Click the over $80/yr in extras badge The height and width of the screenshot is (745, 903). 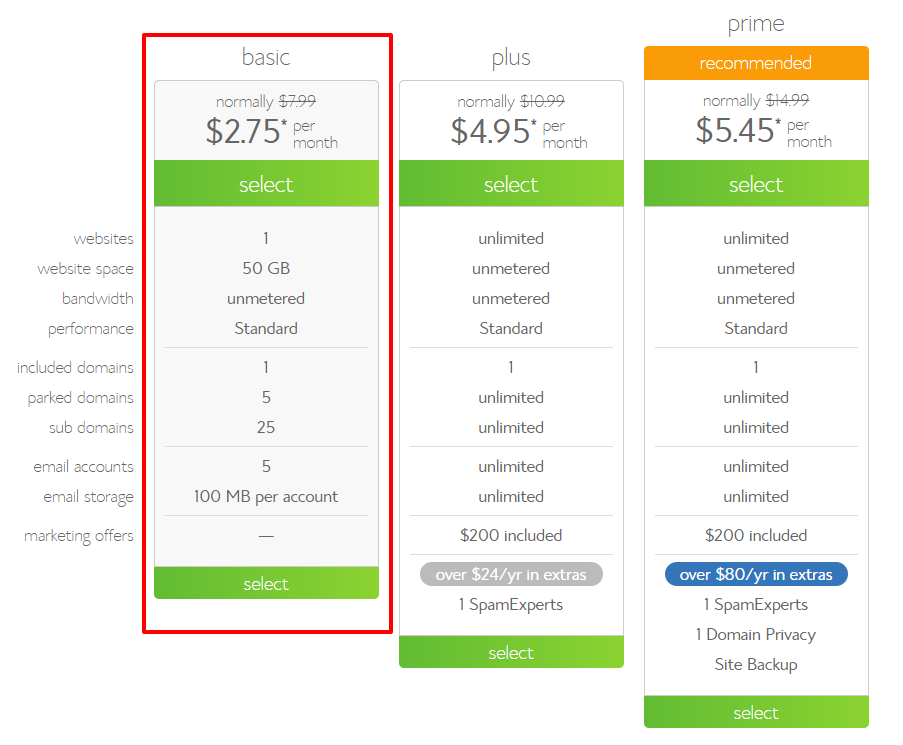(755, 574)
